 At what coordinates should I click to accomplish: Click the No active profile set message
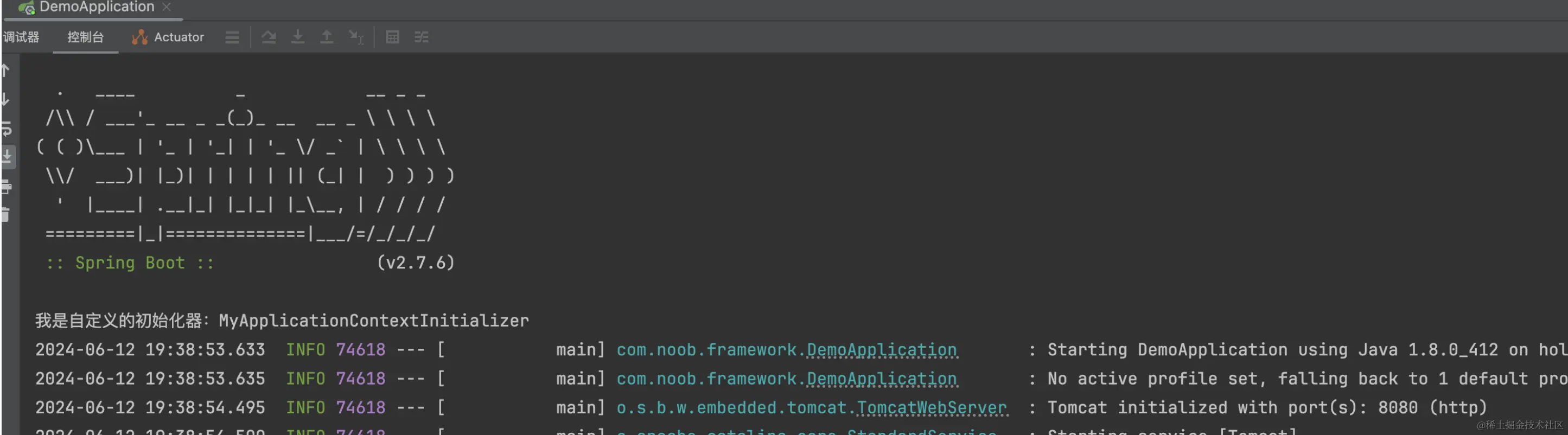(x=1308, y=379)
